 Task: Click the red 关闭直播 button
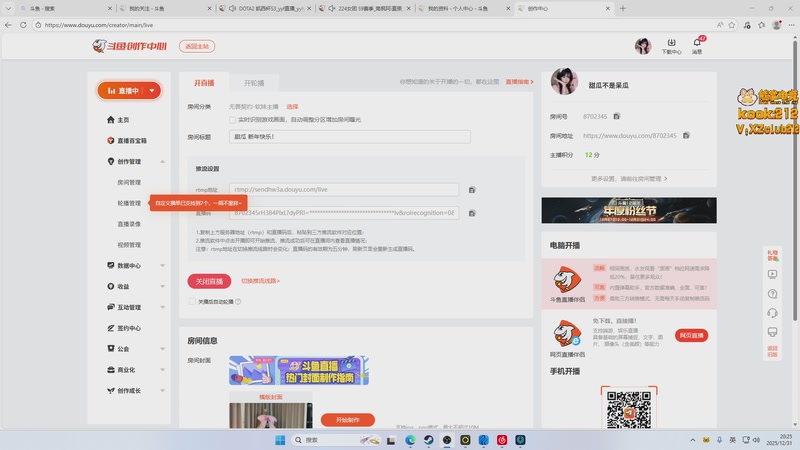[x=209, y=281]
